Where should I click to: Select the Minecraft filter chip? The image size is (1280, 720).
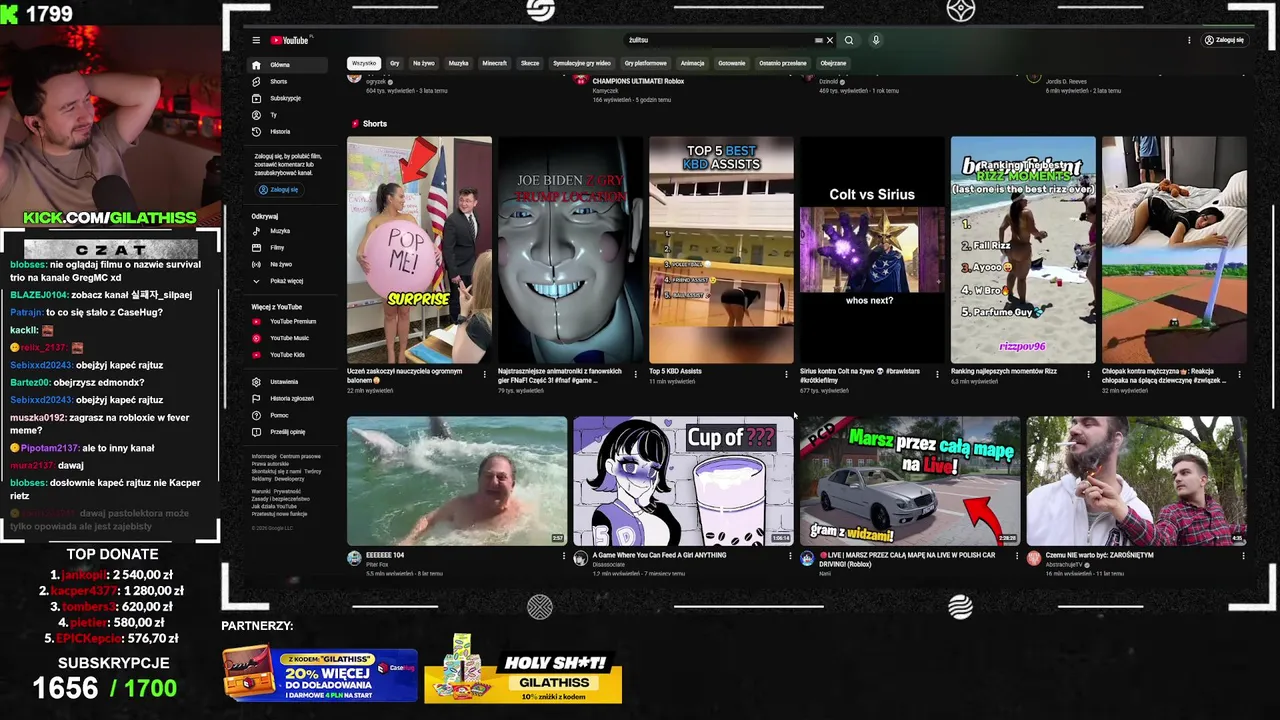coord(494,63)
